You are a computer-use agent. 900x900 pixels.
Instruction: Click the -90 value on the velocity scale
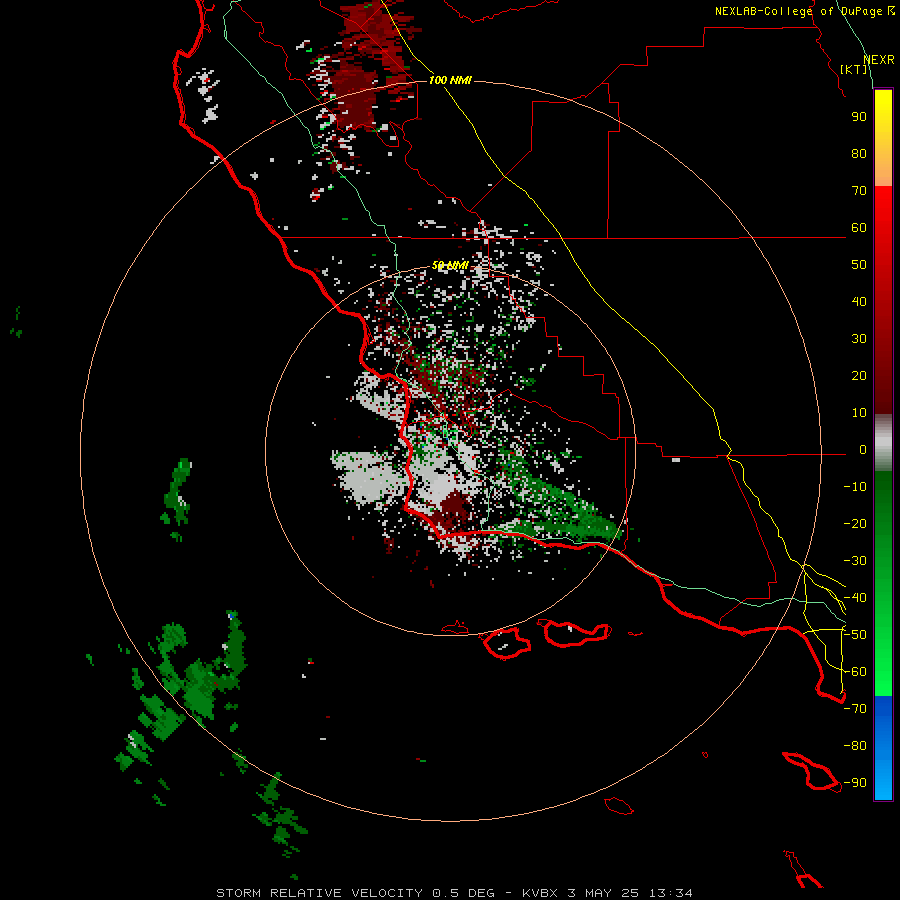point(855,783)
